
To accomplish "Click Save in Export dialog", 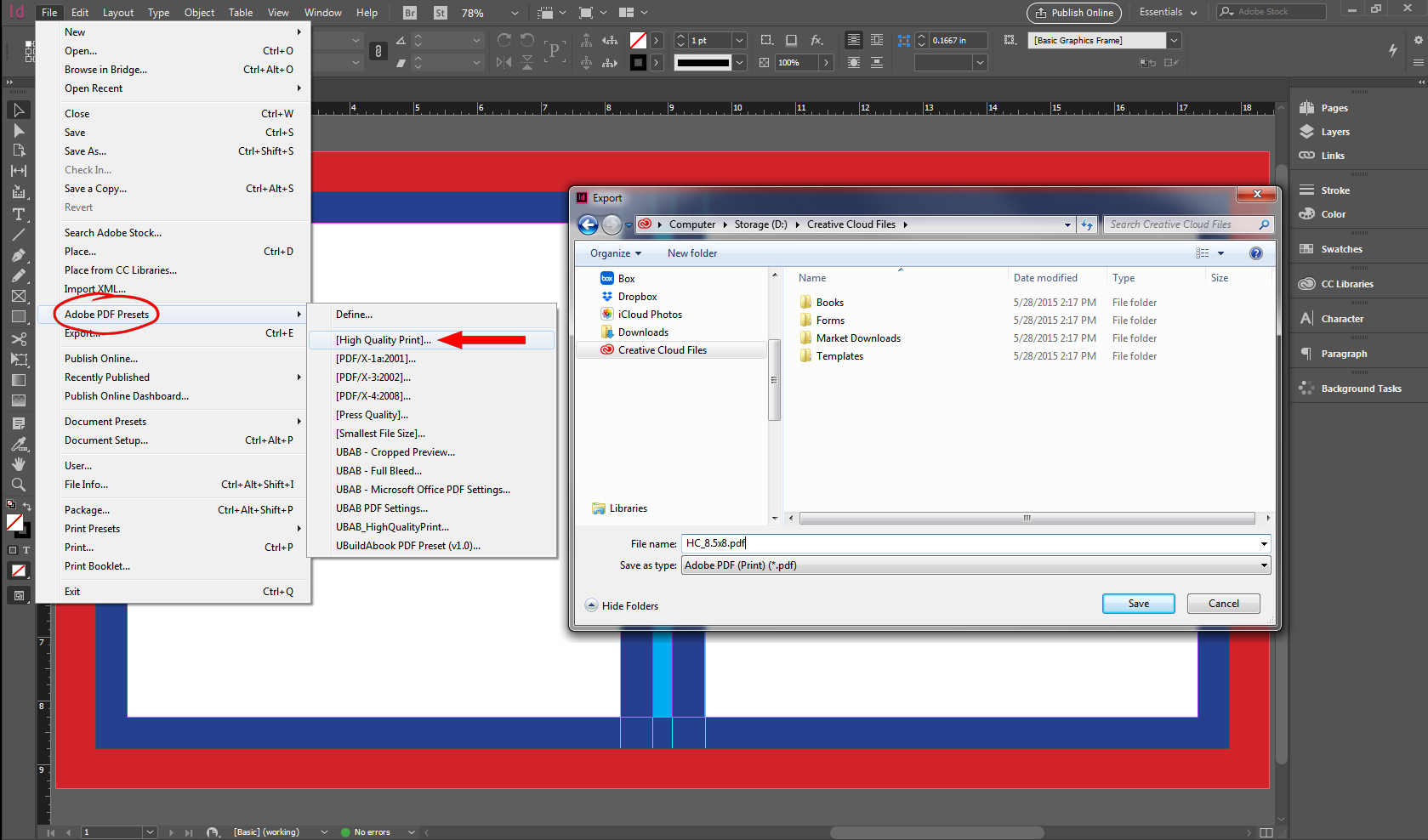I will (1139, 604).
